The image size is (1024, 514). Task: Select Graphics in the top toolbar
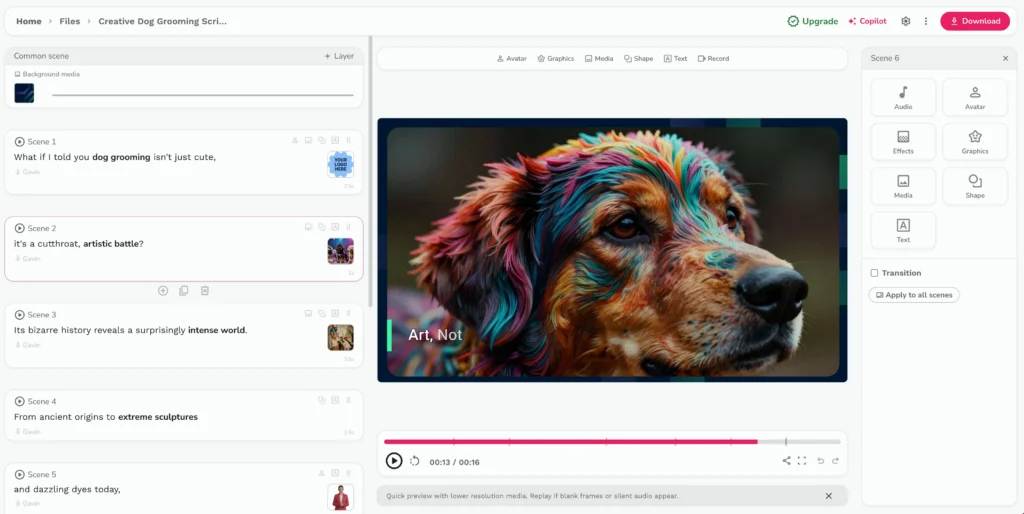555,58
